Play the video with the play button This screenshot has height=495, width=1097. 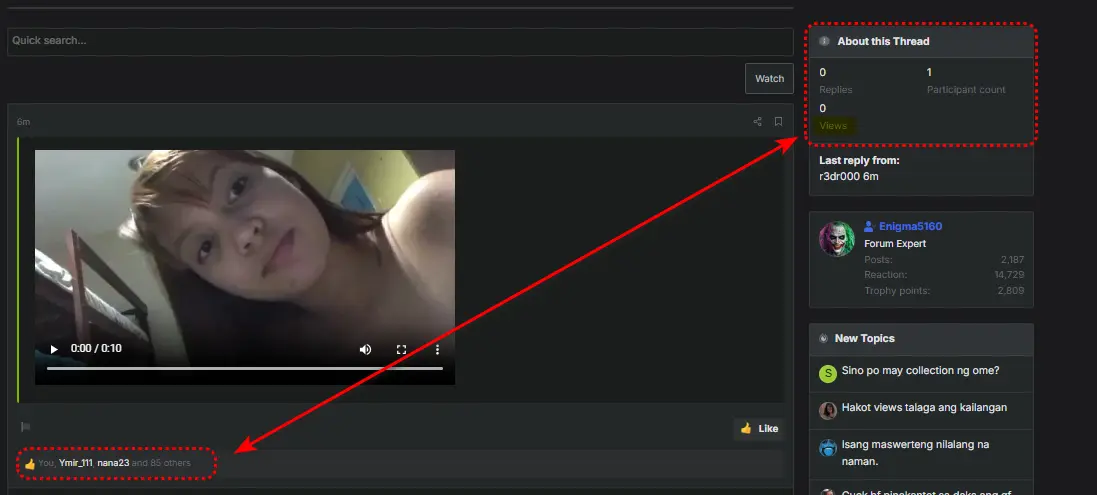54,349
